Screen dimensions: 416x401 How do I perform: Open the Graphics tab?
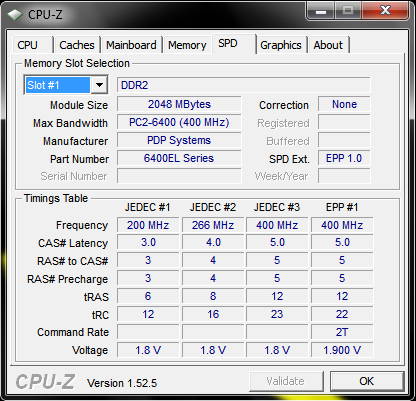281,45
